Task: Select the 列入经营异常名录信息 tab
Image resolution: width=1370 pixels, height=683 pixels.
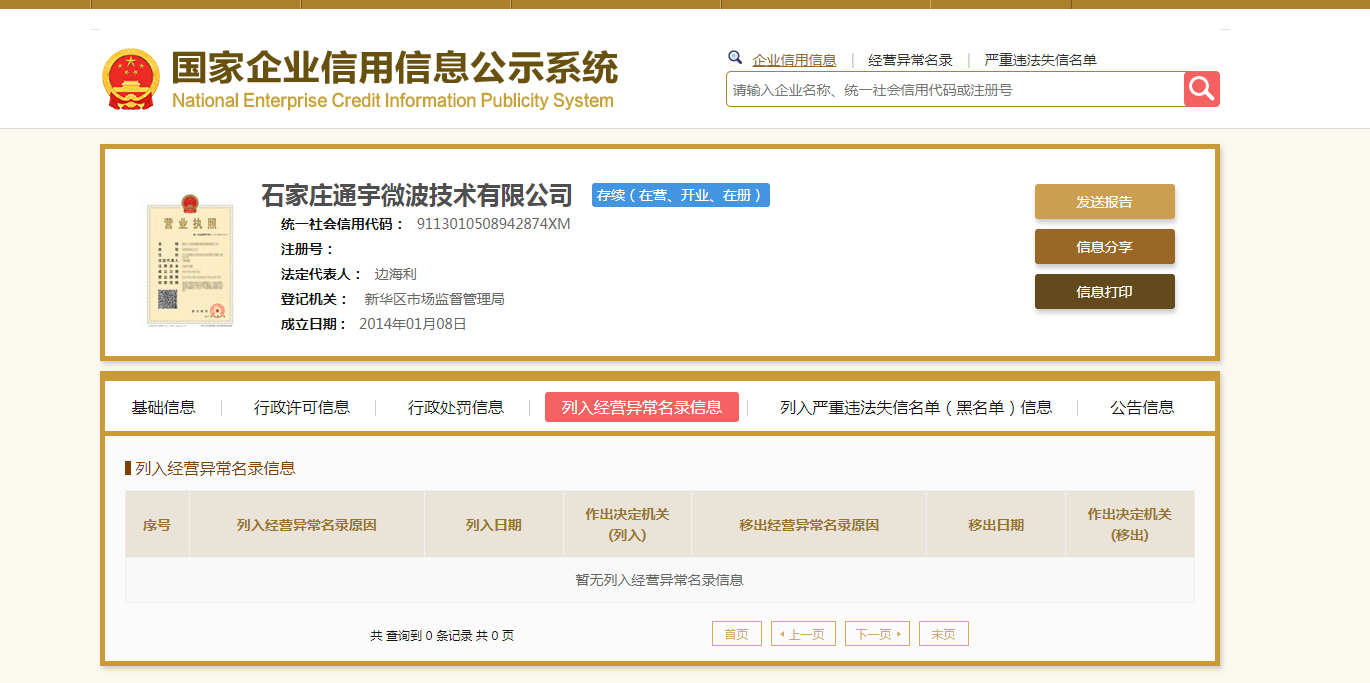Action: tap(642, 407)
